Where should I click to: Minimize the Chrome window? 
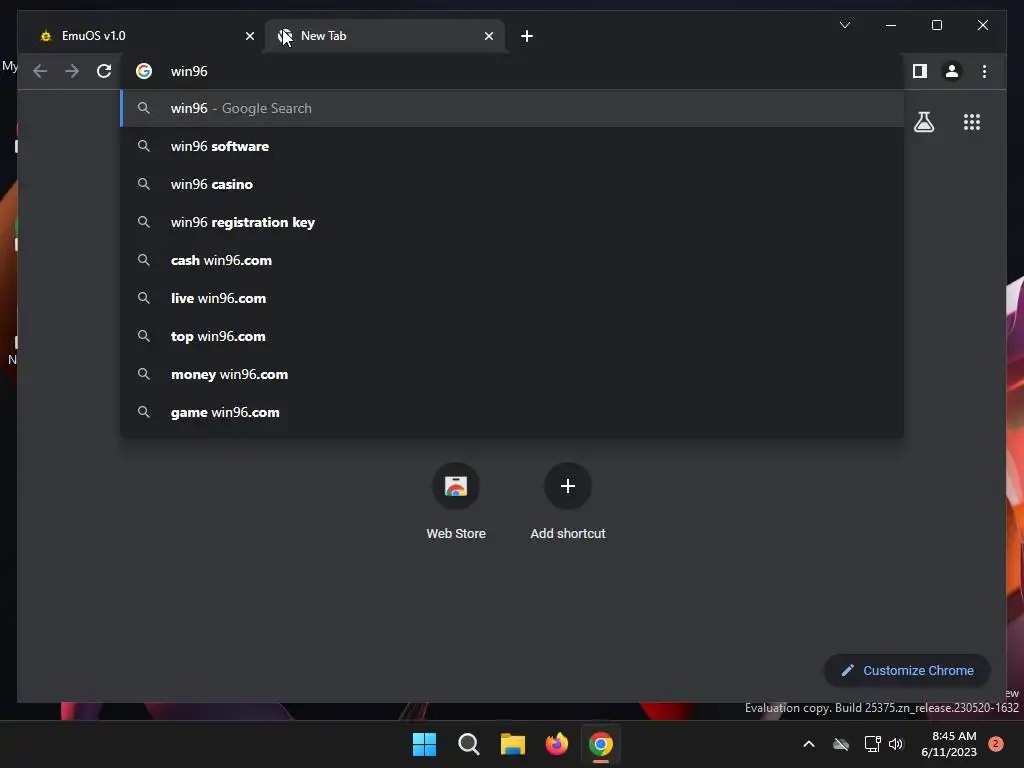(891, 25)
